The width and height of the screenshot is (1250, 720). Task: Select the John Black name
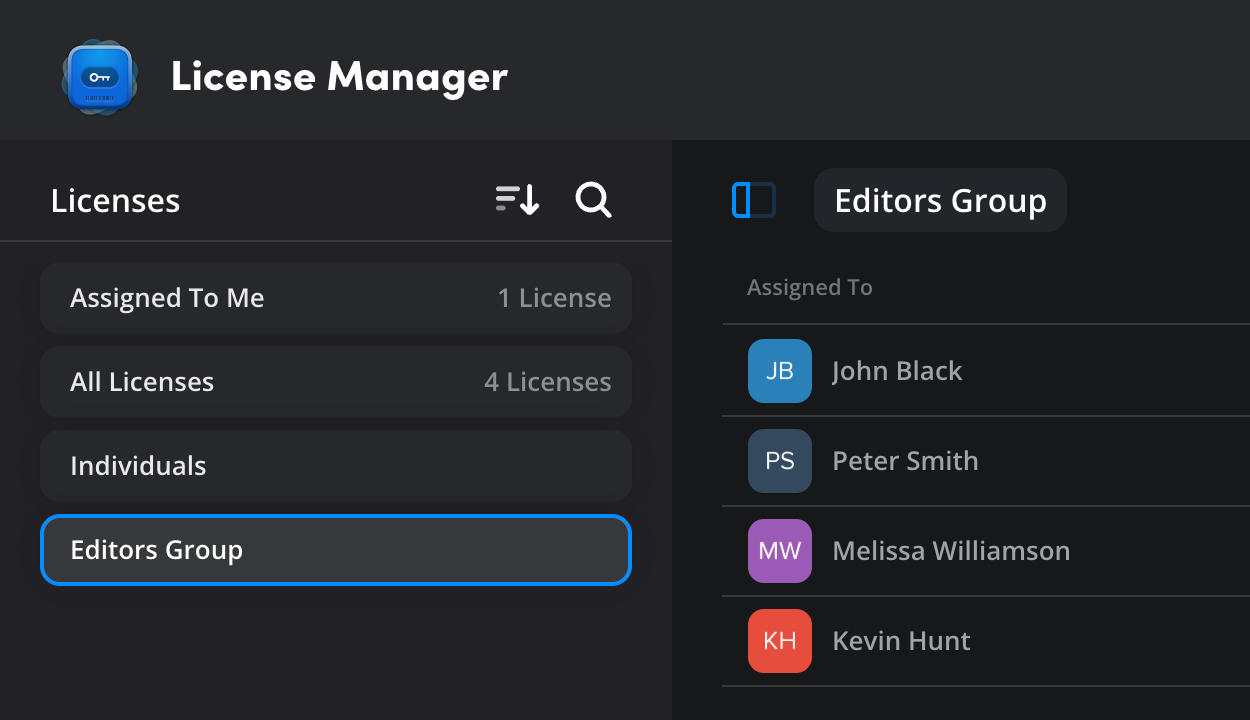click(897, 371)
